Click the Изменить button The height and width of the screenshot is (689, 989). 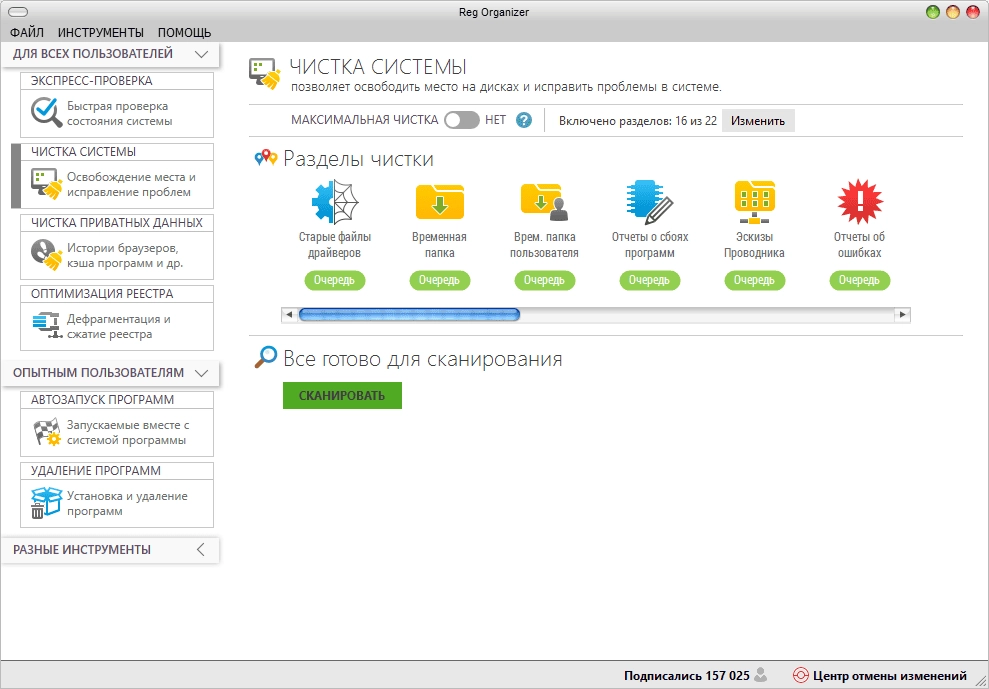pos(758,121)
